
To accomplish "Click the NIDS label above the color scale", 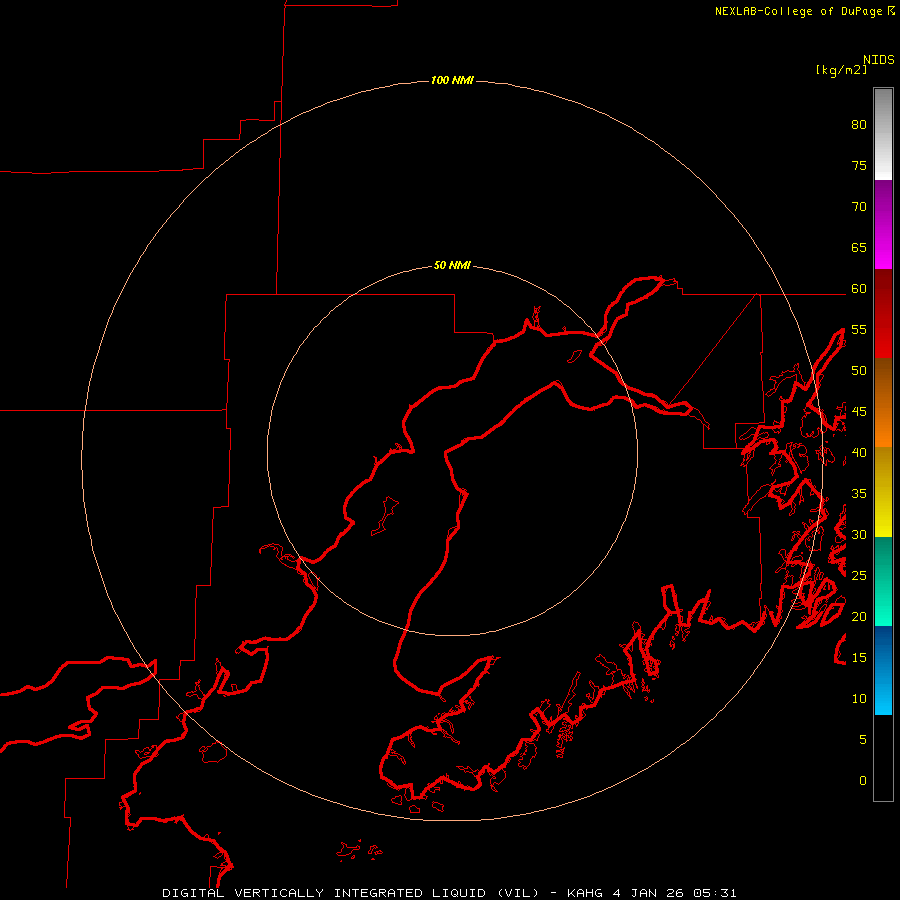I will 879,60.
